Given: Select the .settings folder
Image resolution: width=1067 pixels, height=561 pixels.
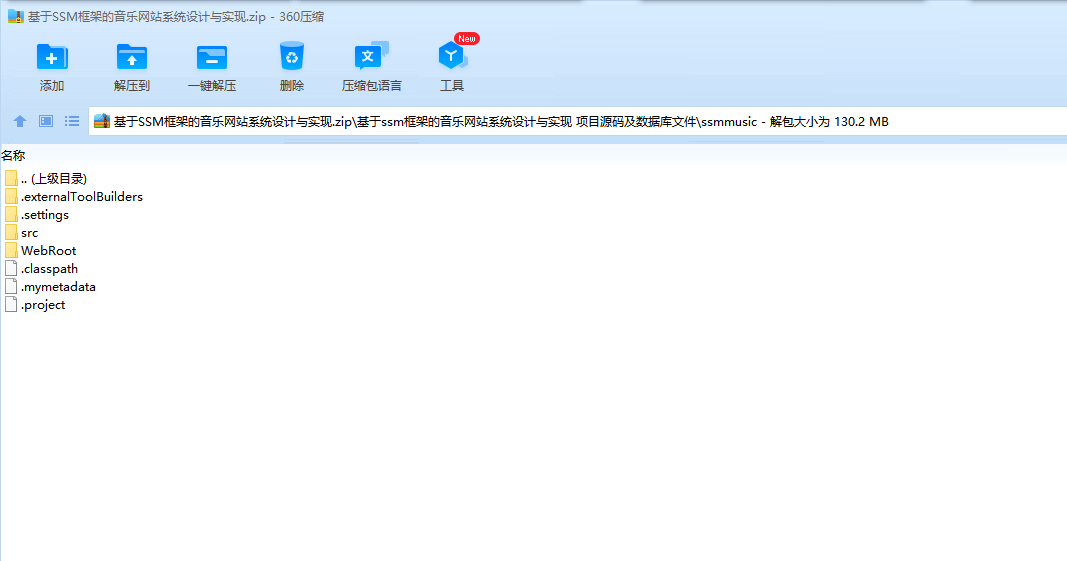Looking at the screenshot, I should pyautogui.click(x=45, y=214).
